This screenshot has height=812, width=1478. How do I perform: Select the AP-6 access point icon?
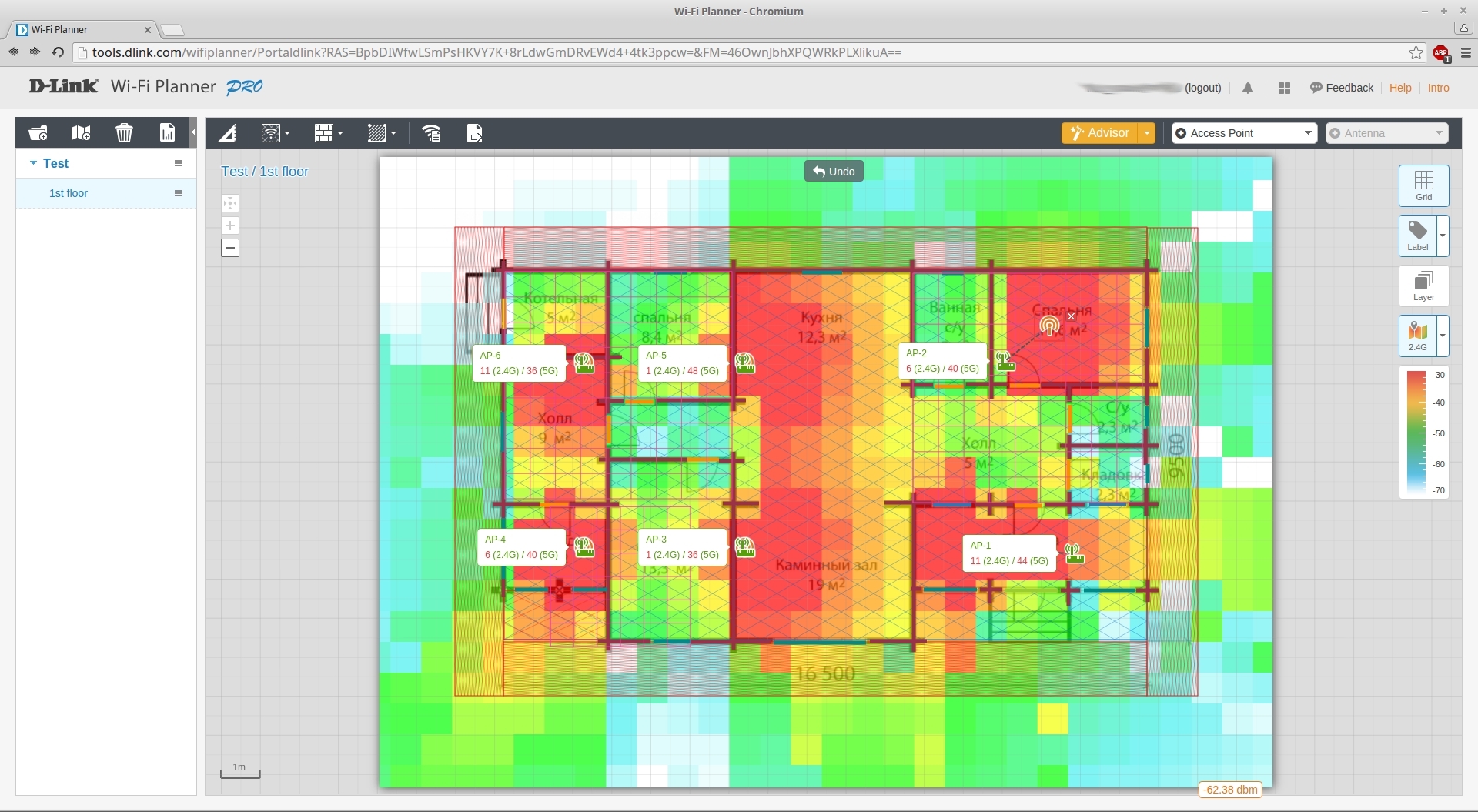tap(584, 363)
